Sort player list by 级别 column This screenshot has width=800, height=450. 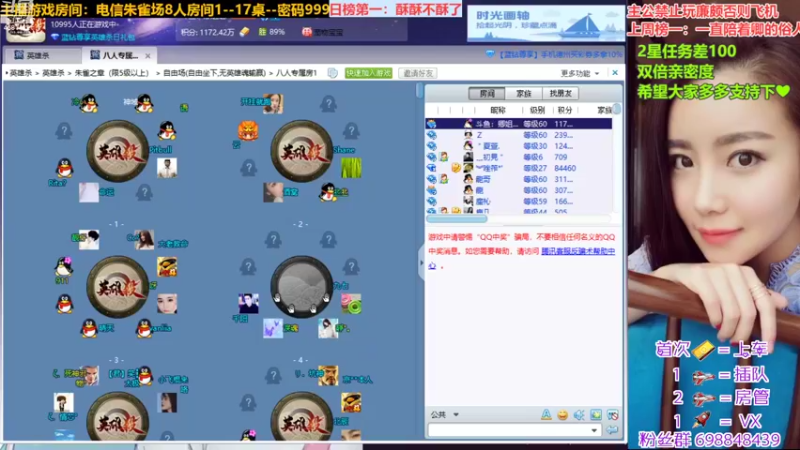537,110
